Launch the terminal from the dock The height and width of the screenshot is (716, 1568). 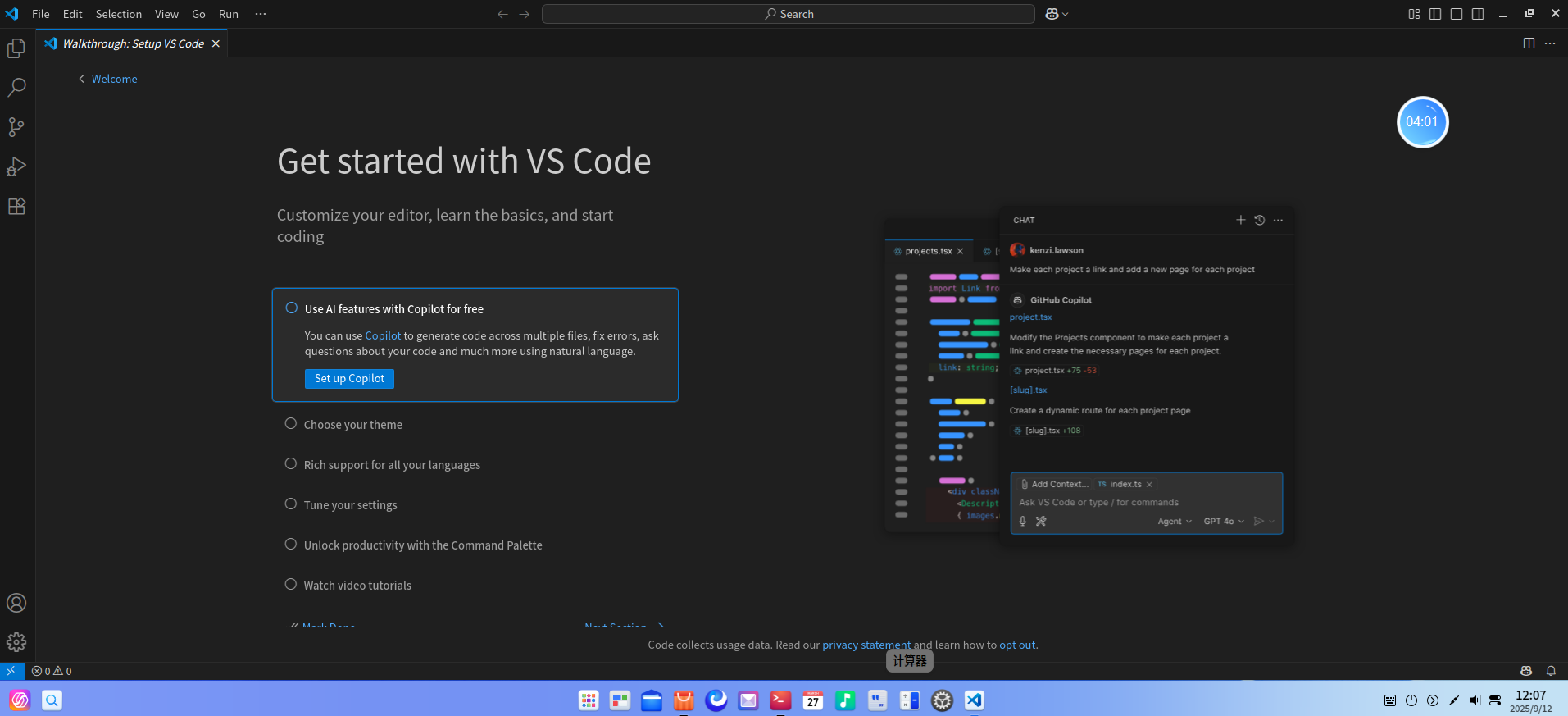pyautogui.click(x=780, y=700)
